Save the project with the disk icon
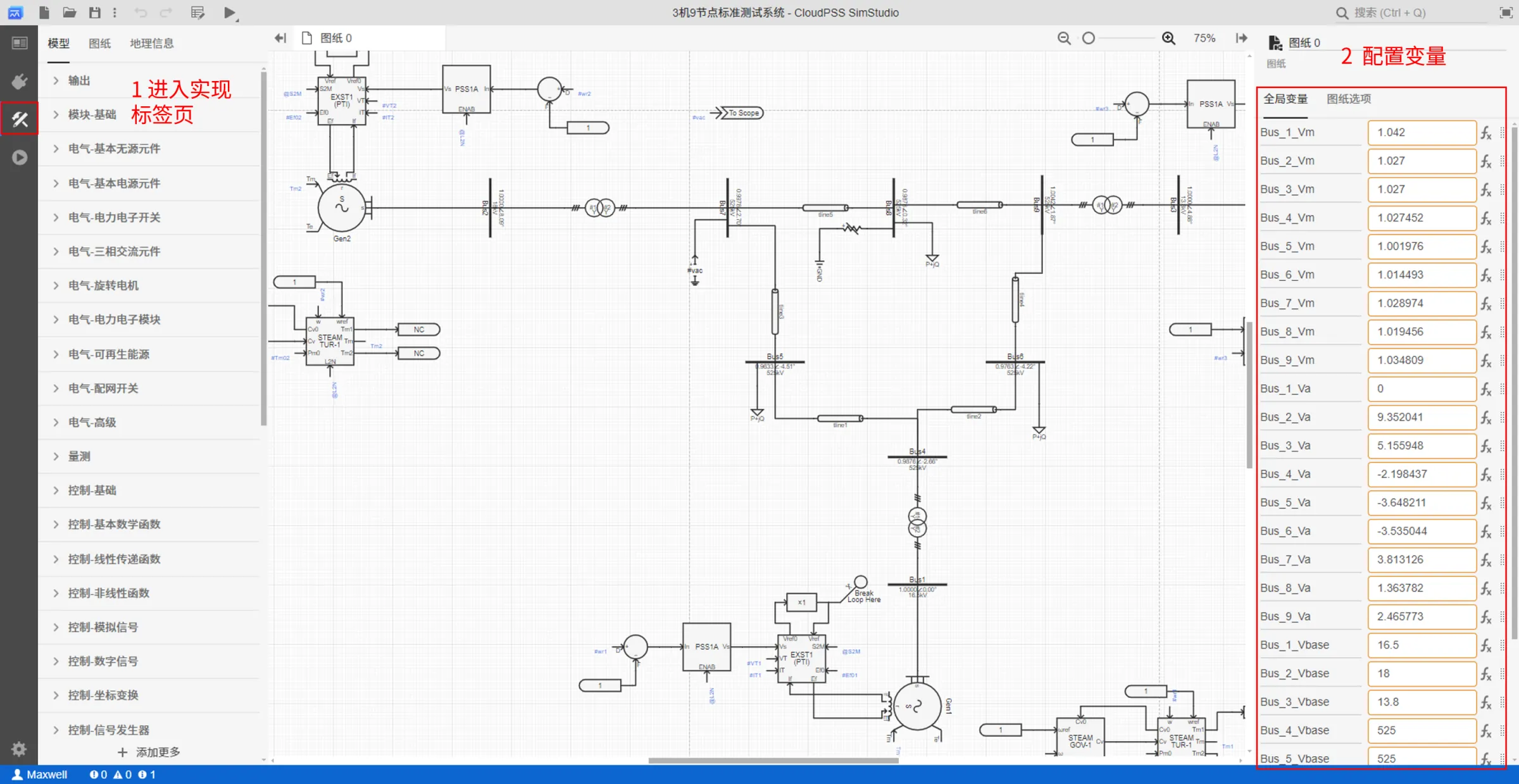This screenshot has width=1519, height=784. [95, 13]
